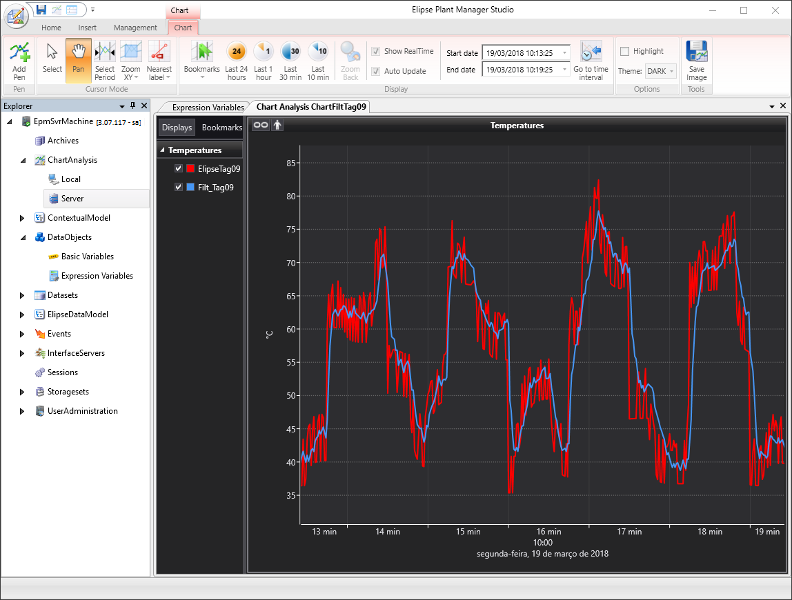
Task: Switch to Expression Variables document tab
Action: point(208,107)
